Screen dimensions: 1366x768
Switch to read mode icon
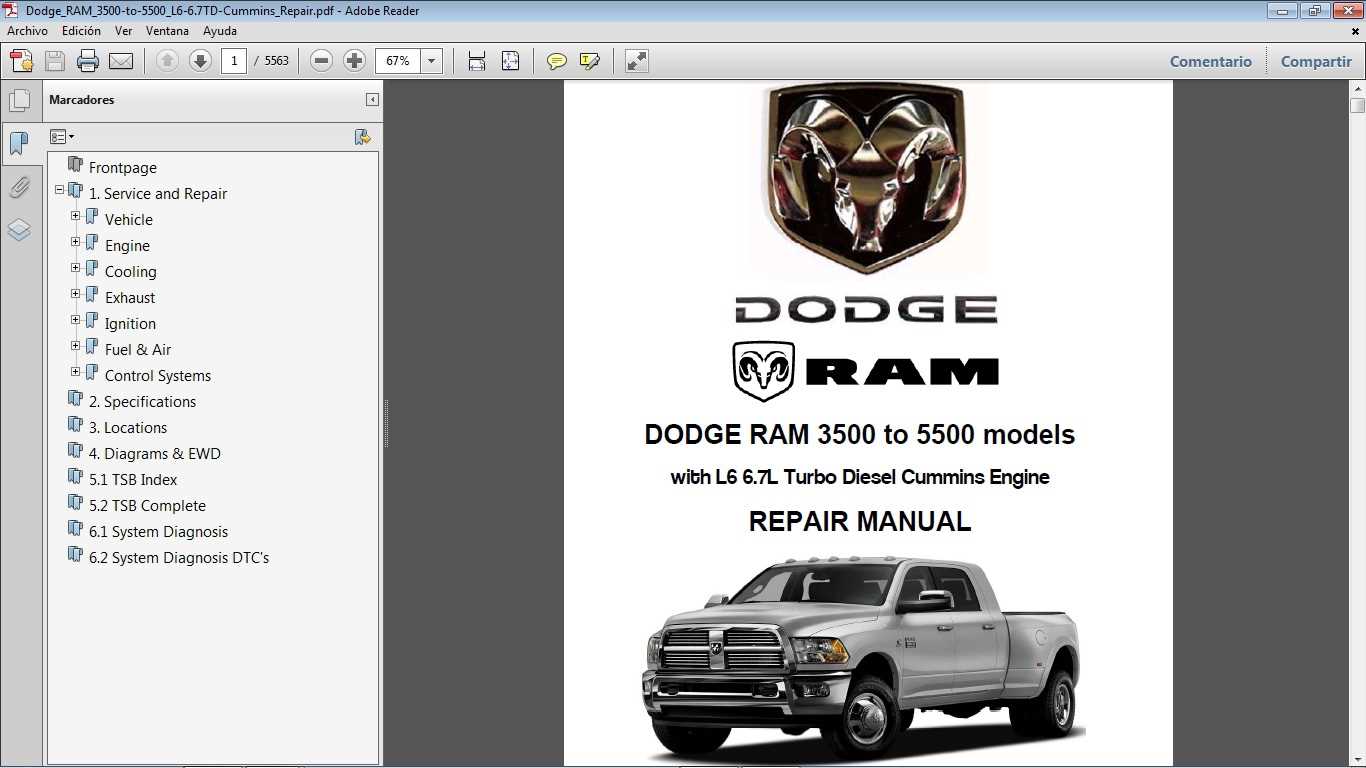(636, 61)
